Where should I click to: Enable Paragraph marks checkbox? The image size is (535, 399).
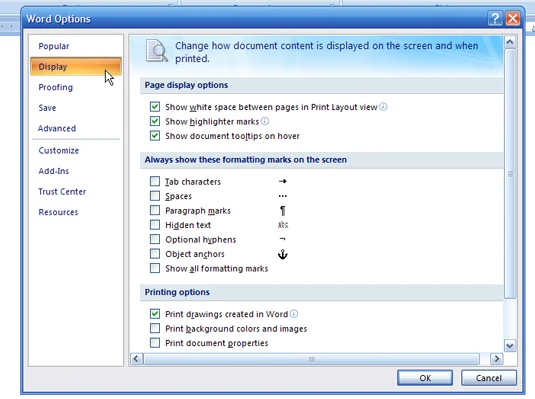[x=155, y=210]
